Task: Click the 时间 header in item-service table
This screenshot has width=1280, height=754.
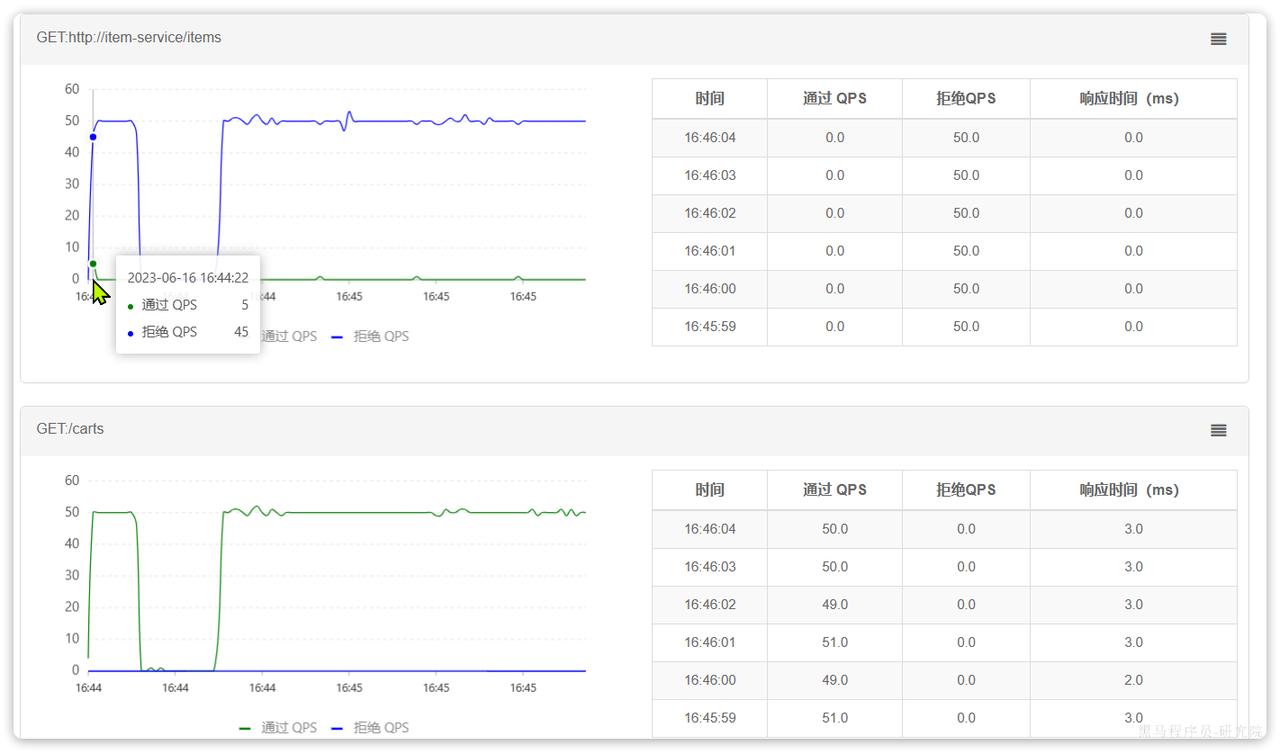Action: coord(710,99)
